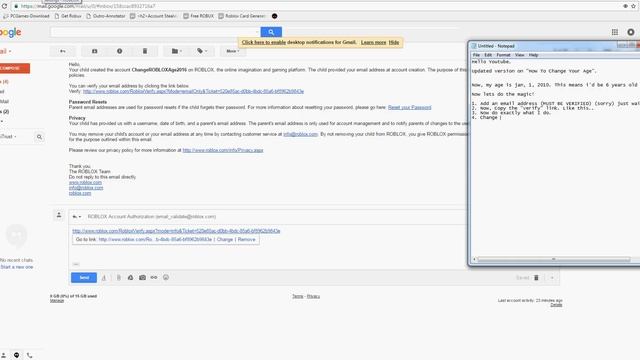Open the Terms link in the footer
This screenshot has width=640, height=360.
pos(298,296)
